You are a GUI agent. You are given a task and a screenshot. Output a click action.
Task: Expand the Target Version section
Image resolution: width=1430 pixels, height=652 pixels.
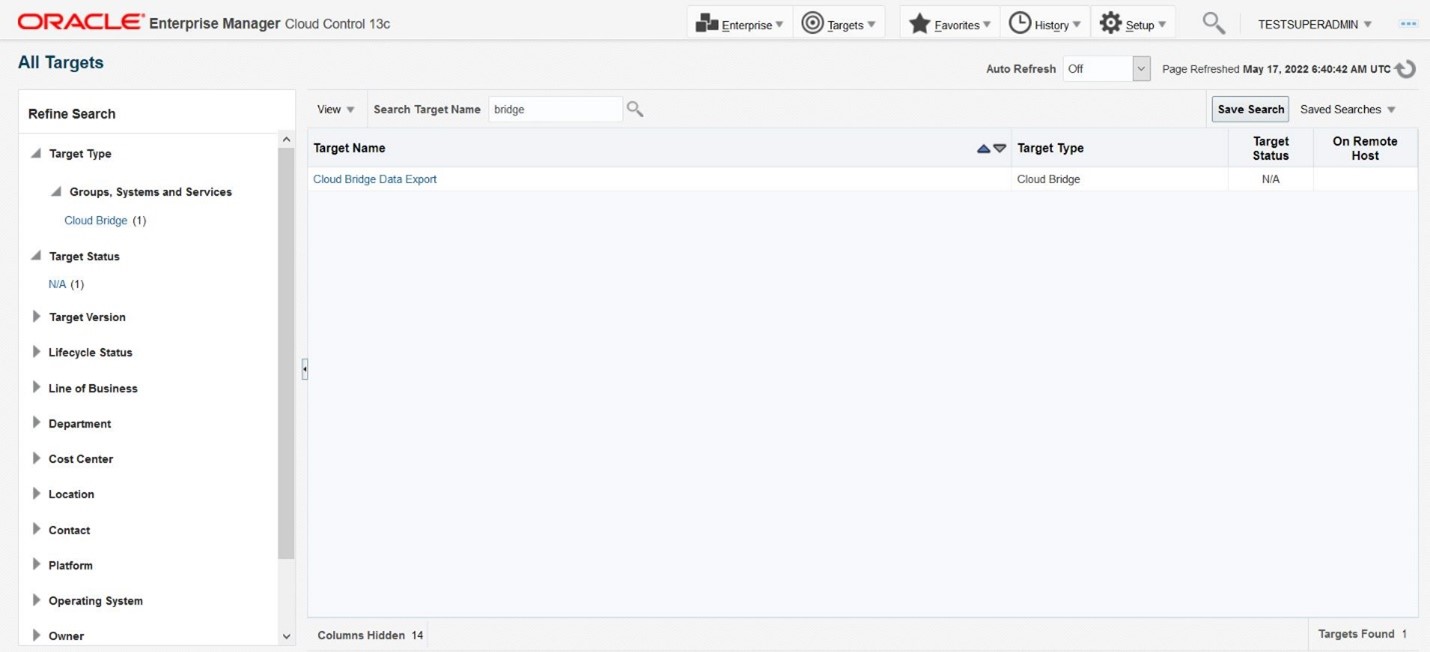(x=37, y=316)
